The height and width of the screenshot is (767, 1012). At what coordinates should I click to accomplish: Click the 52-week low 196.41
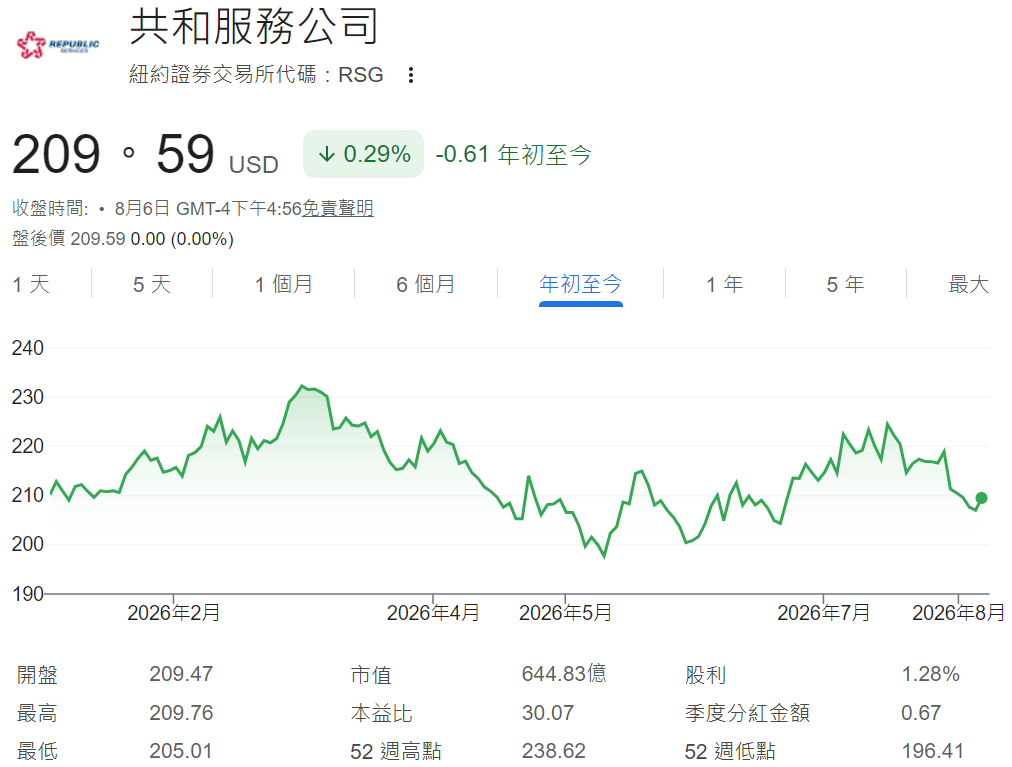point(933,751)
